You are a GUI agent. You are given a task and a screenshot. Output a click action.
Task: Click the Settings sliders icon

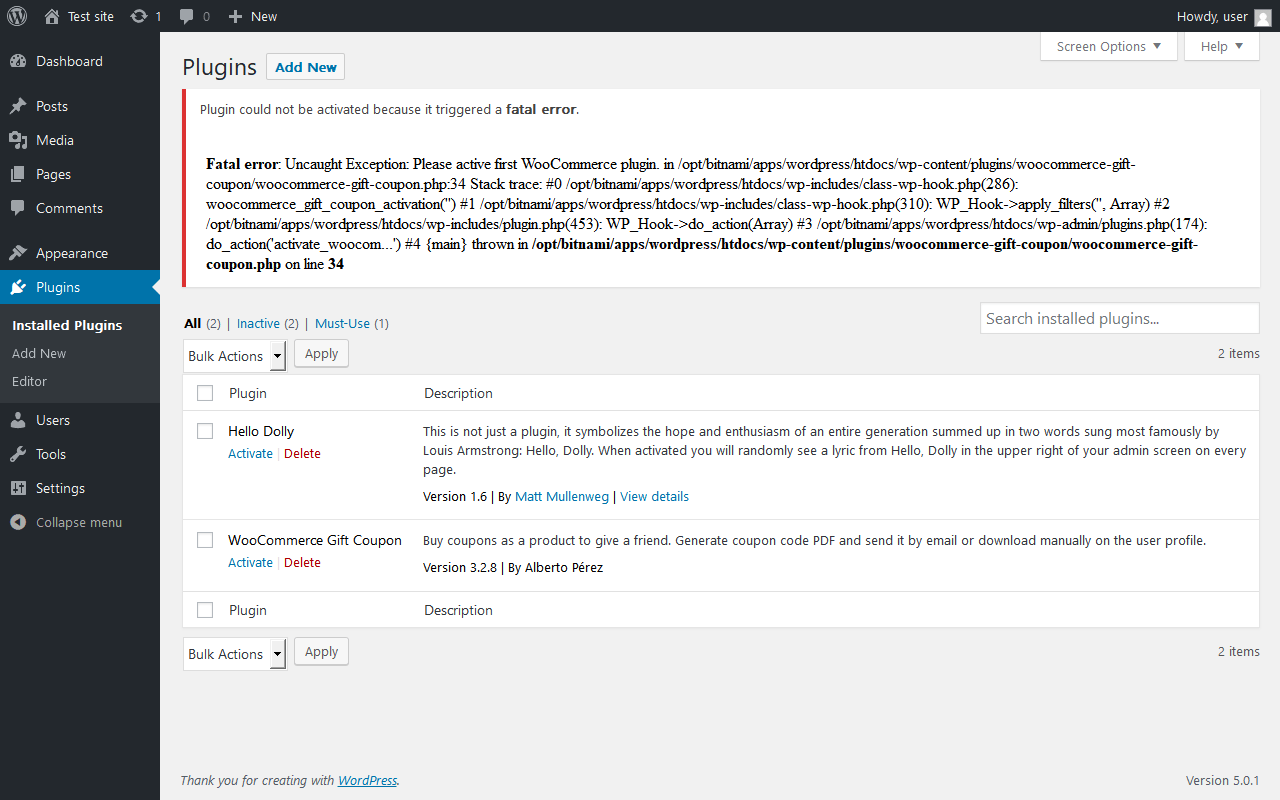[x=18, y=488]
